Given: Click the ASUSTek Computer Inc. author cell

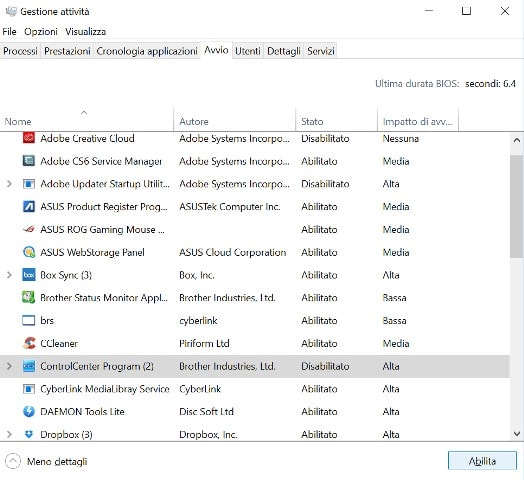Looking at the screenshot, I should click(x=230, y=207).
